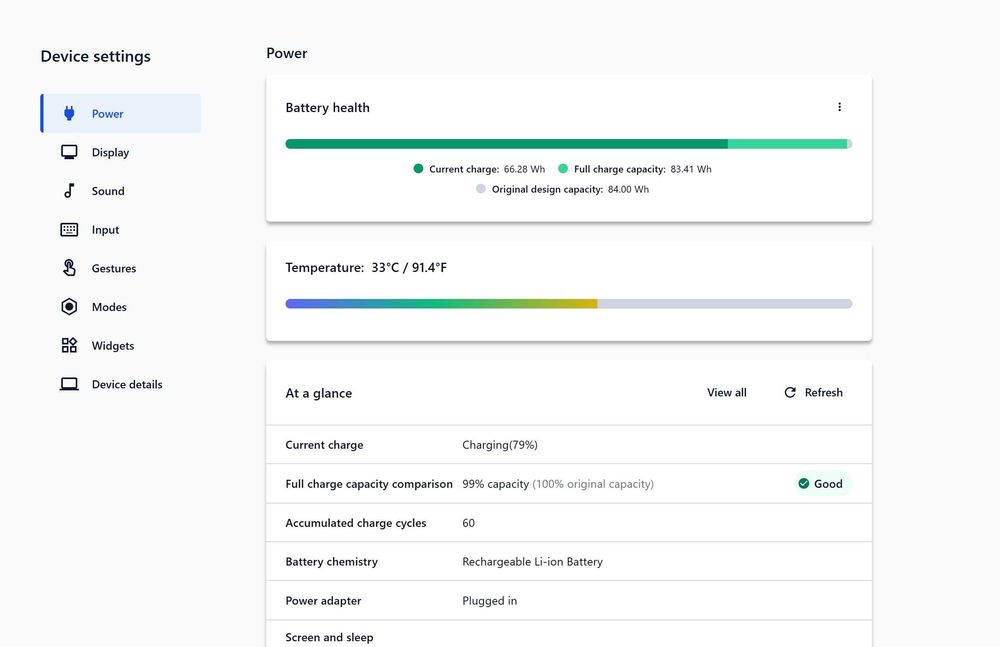Click the Refresh circular arrow icon
1000x647 pixels.
pos(790,393)
